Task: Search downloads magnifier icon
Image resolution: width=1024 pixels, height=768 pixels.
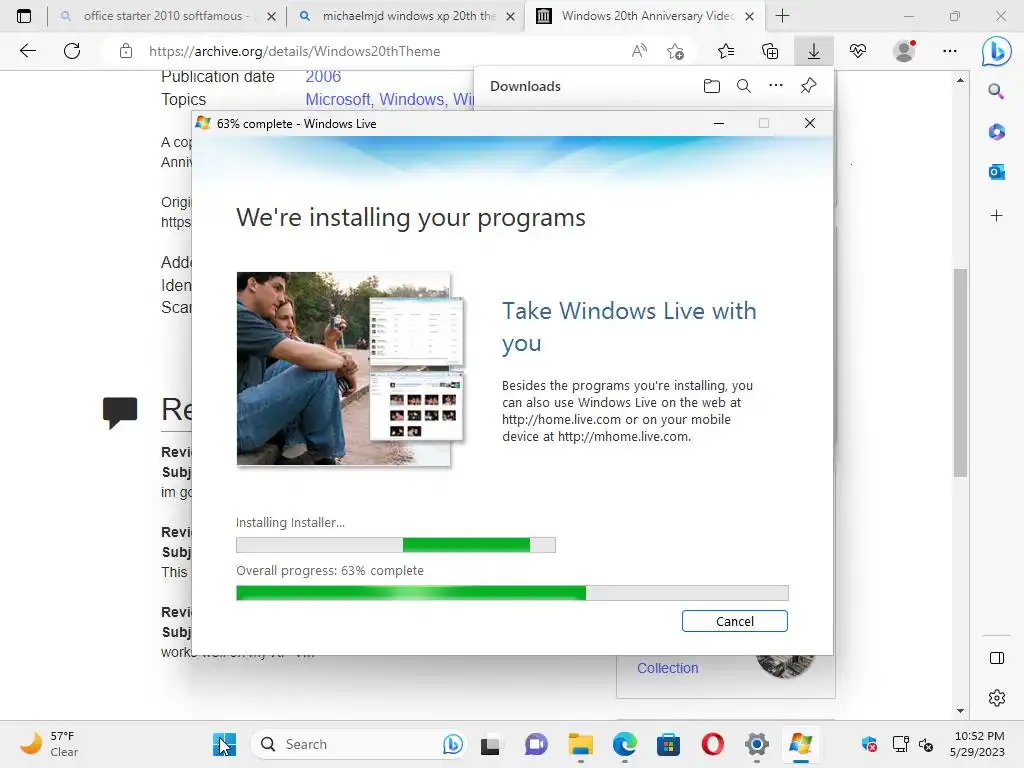Action: (744, 86)
